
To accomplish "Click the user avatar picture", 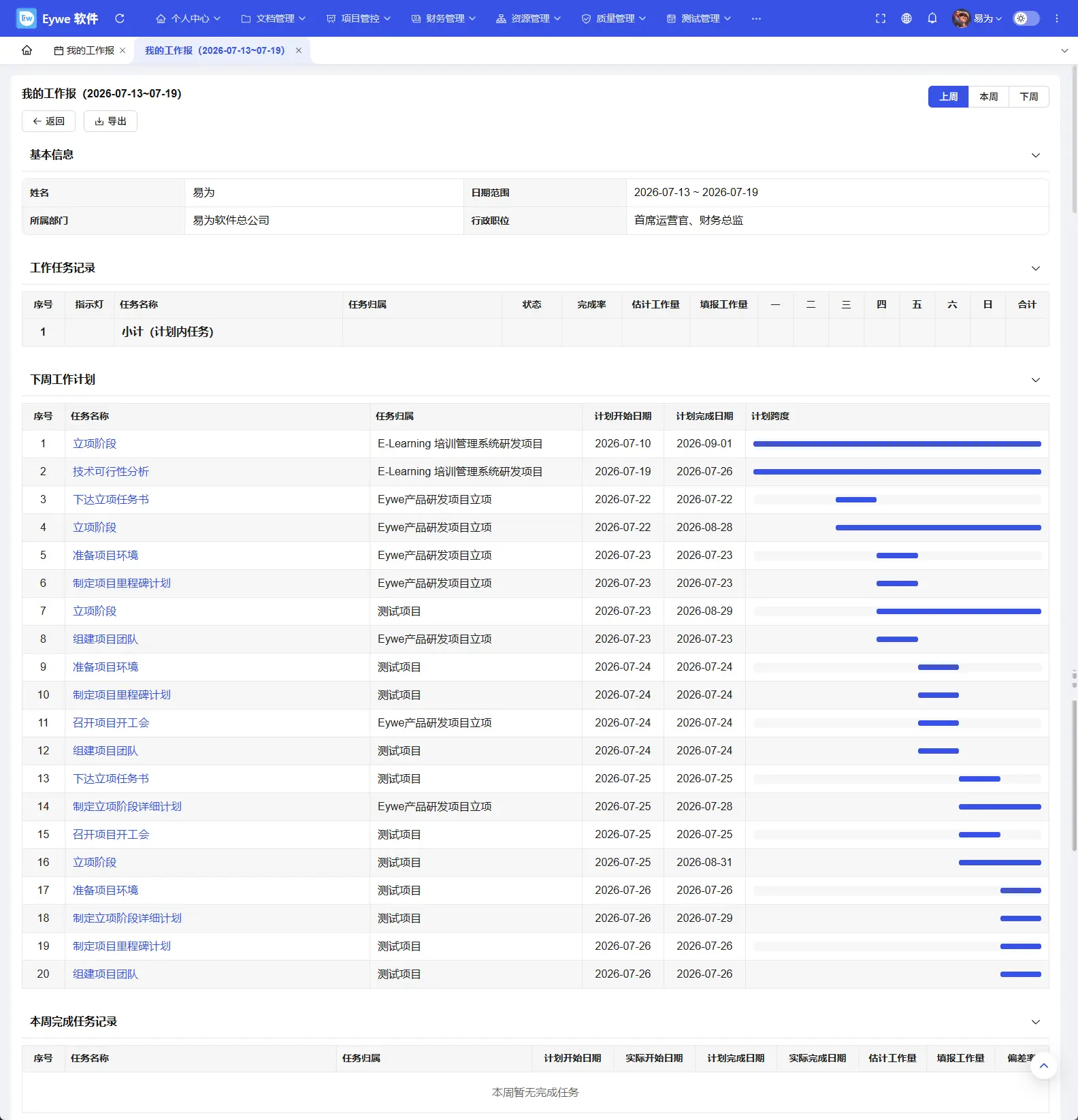I will [961, 18].
